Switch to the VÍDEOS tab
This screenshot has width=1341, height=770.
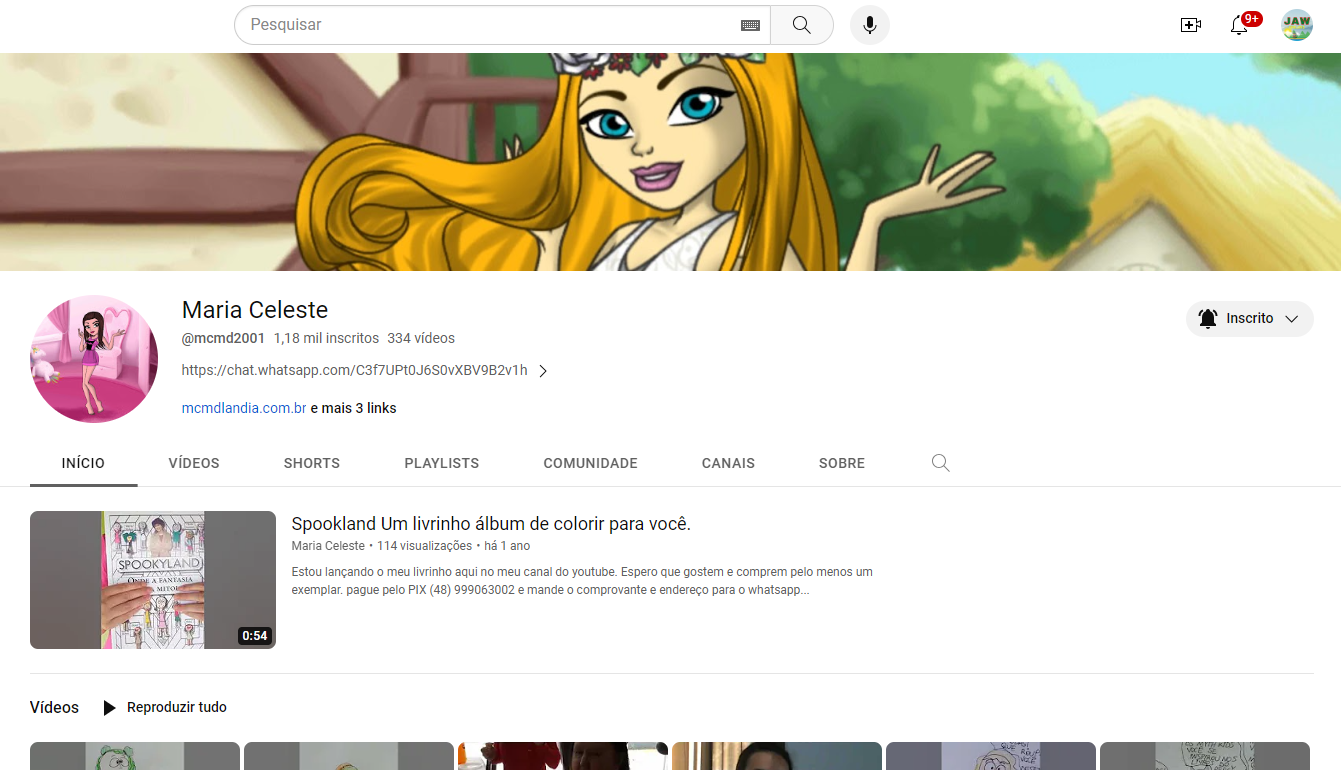[x=194, y=463]
